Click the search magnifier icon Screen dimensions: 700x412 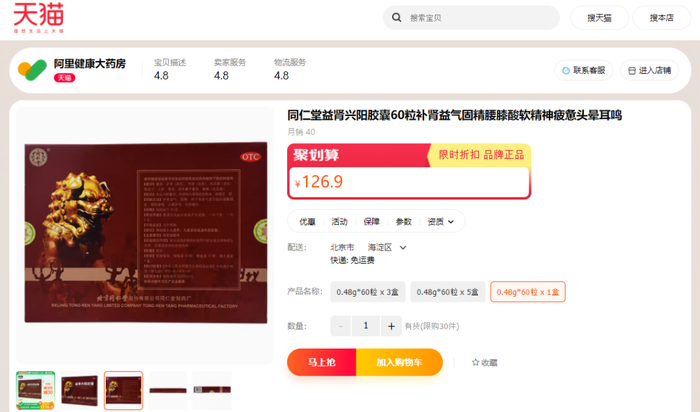(x=396, y=17)
